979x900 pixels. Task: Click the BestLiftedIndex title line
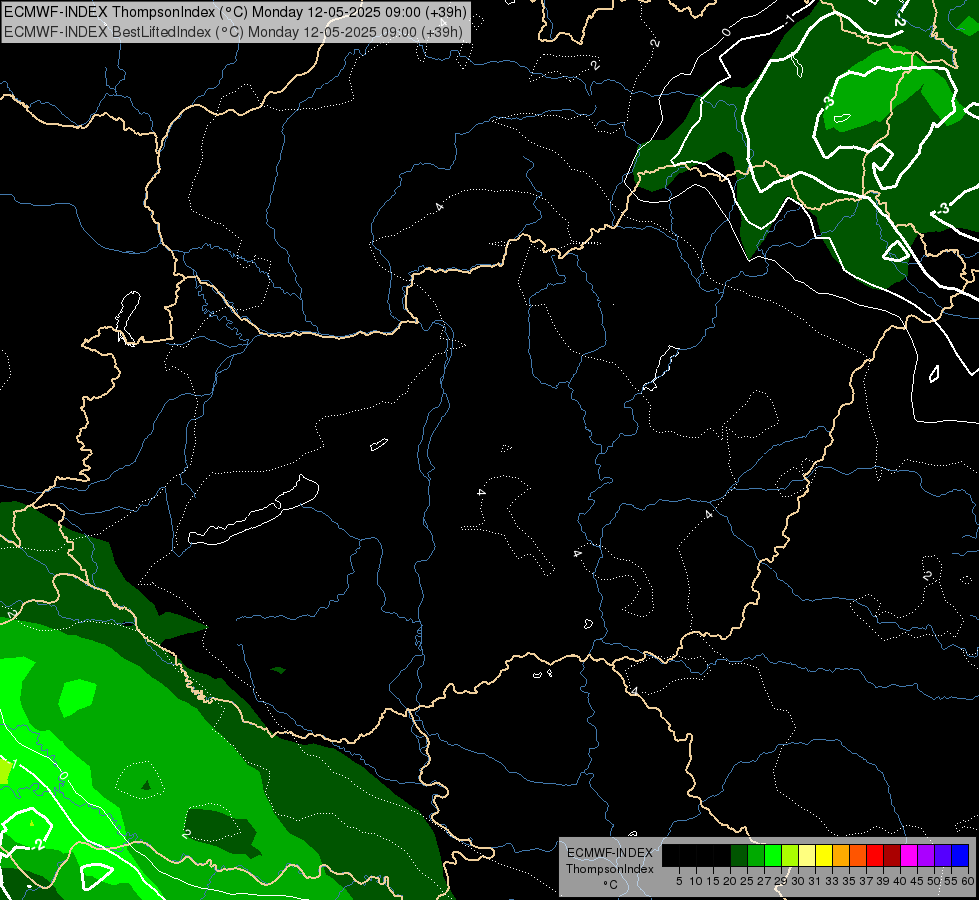pyautogui.click(x=234, y=32)
